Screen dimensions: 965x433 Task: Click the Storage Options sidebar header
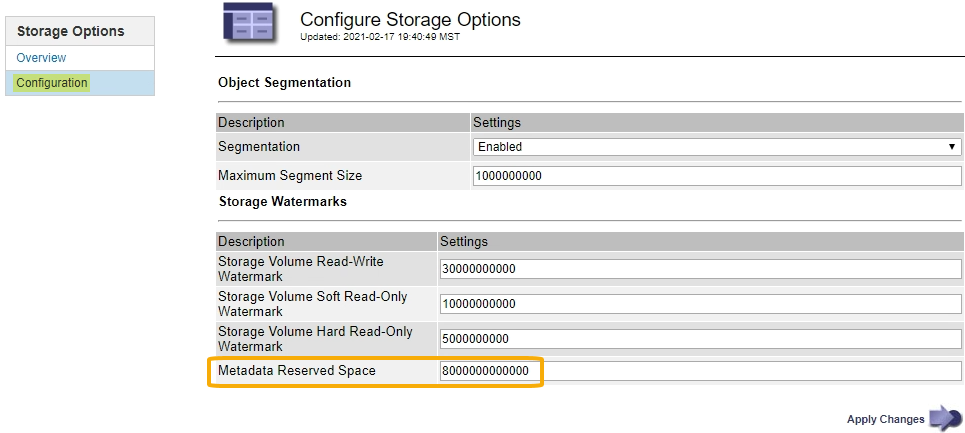point(70,31)
